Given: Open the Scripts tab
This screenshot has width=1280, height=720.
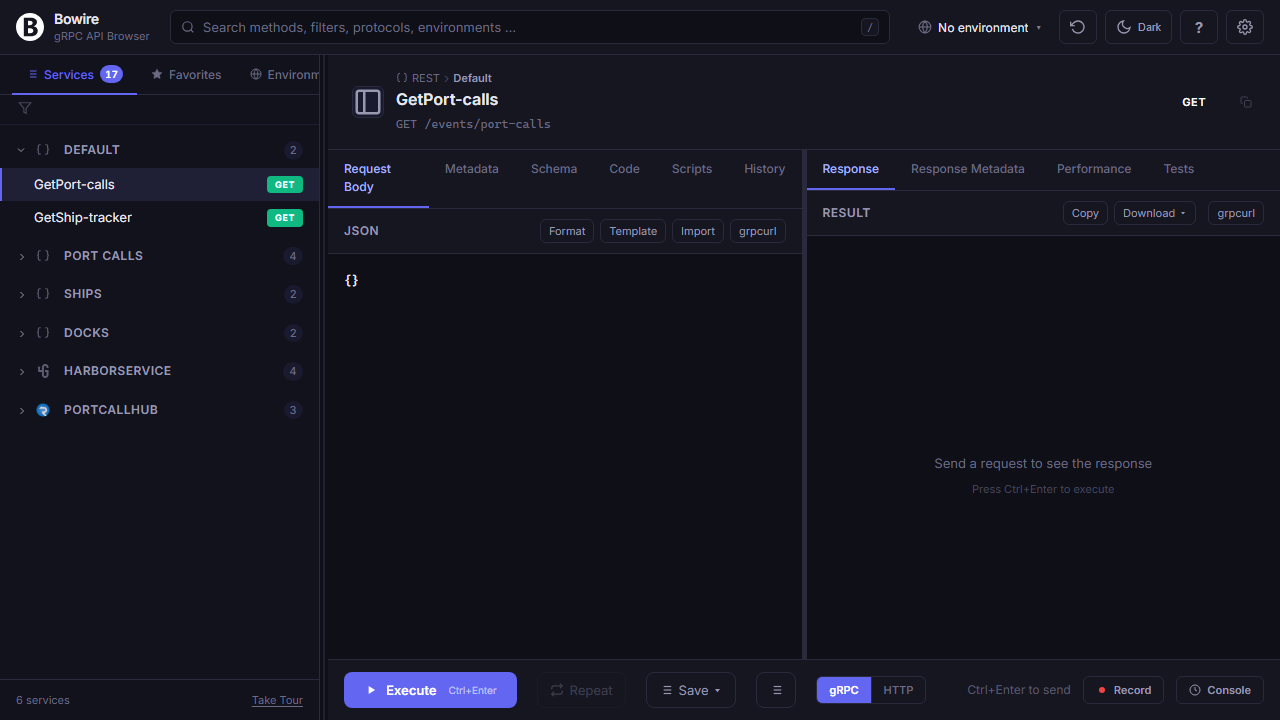Looking at the screenshot, I should pos(692,169).
